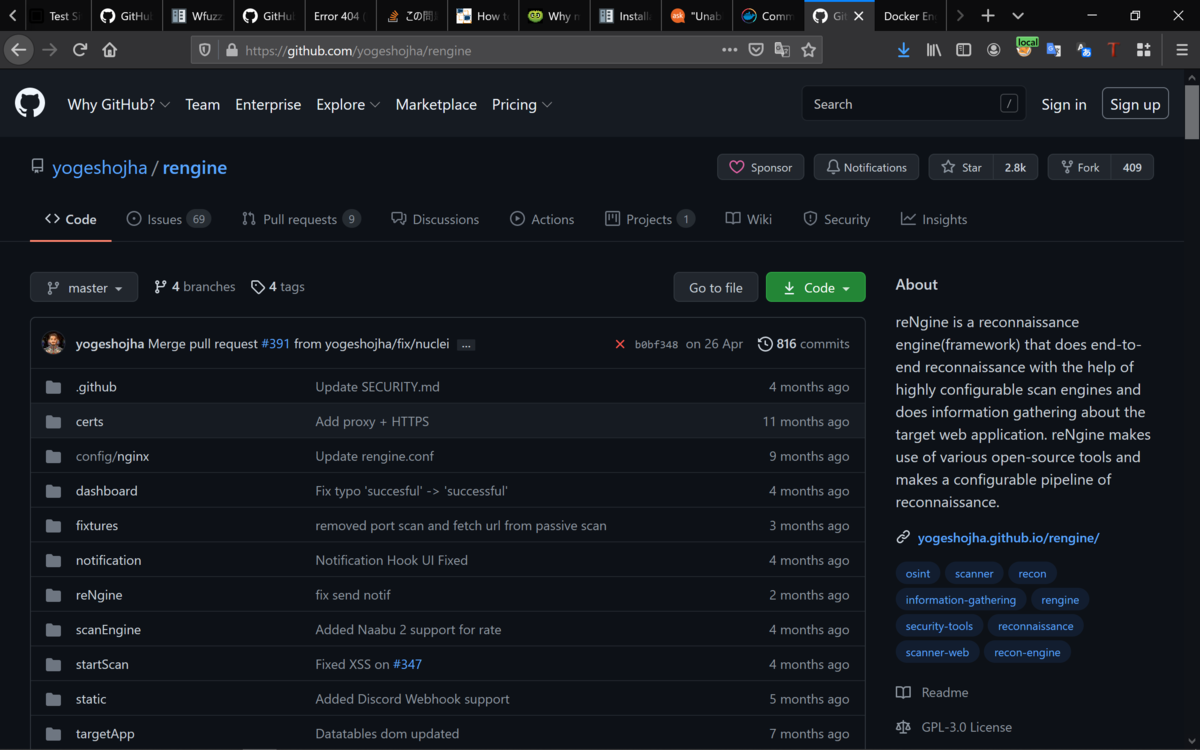Toggle the browser sidebar view
Viewport: 1200px width, 750px height.
[963, 50]
